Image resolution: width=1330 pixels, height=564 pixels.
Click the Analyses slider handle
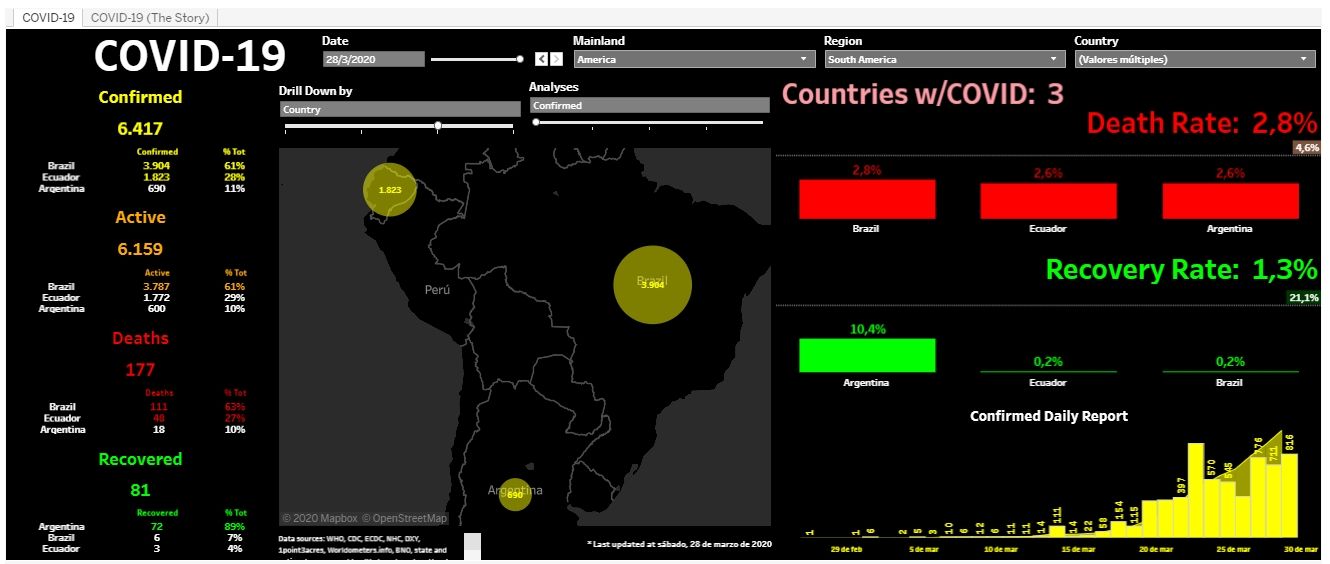536,122
